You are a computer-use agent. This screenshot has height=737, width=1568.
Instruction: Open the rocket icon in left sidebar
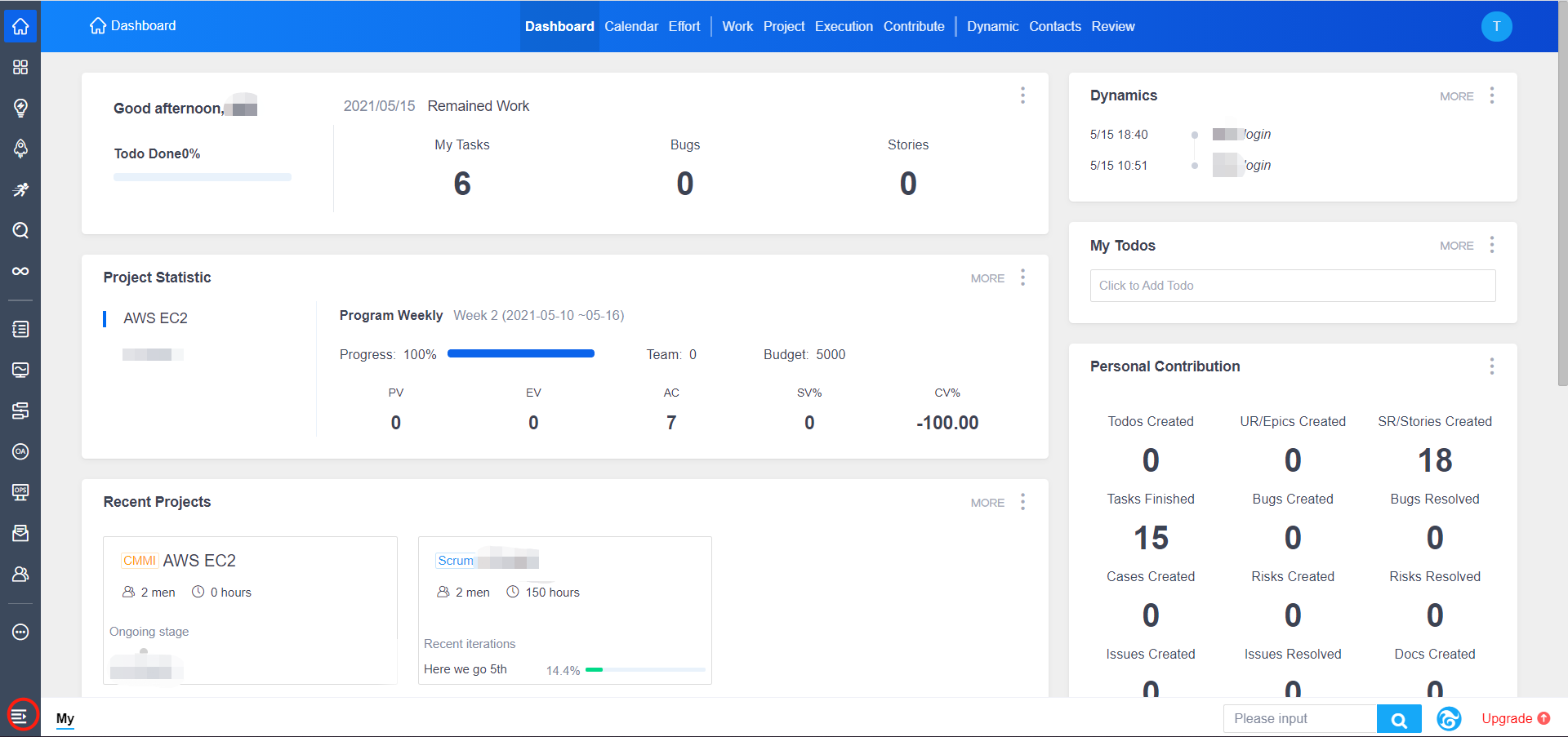click(20, 149)
